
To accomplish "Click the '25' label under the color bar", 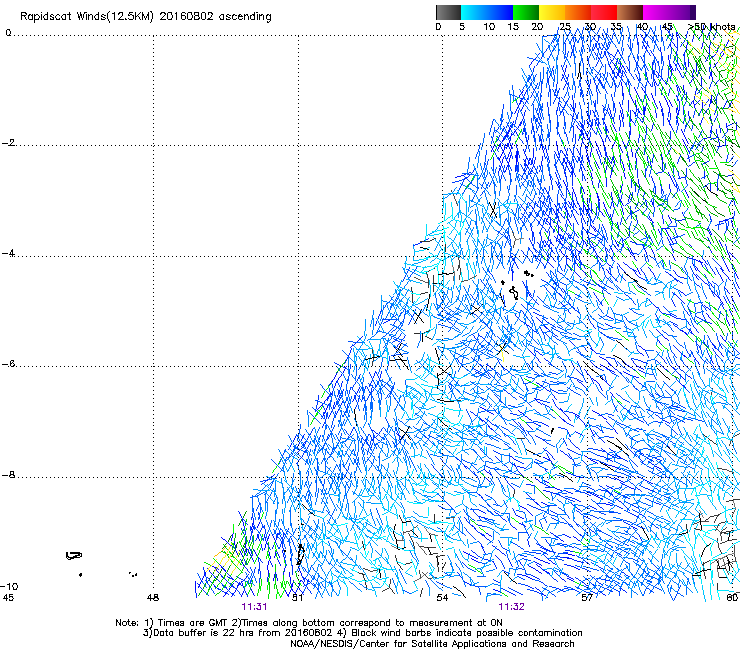I will 565,27.
